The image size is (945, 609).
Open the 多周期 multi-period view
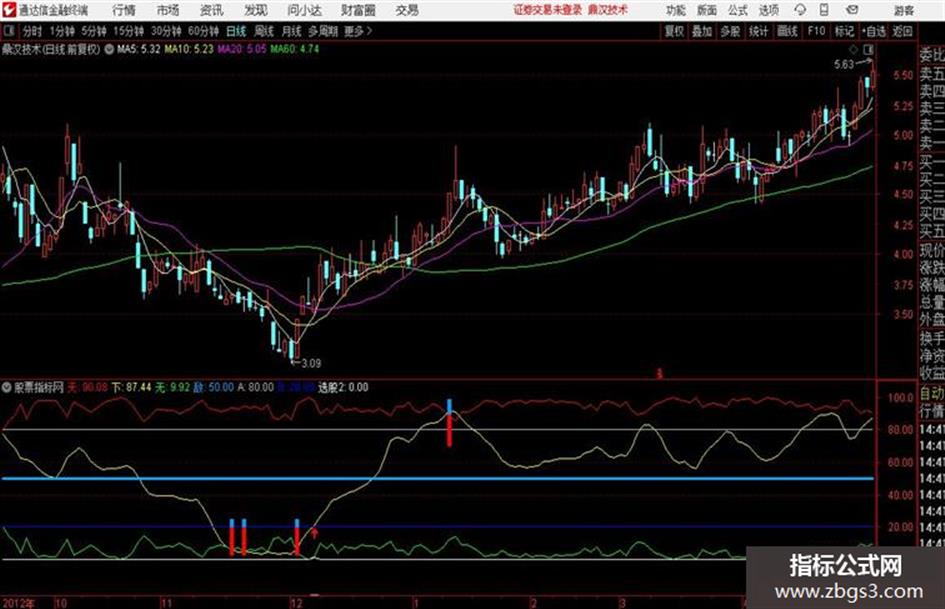323,31
